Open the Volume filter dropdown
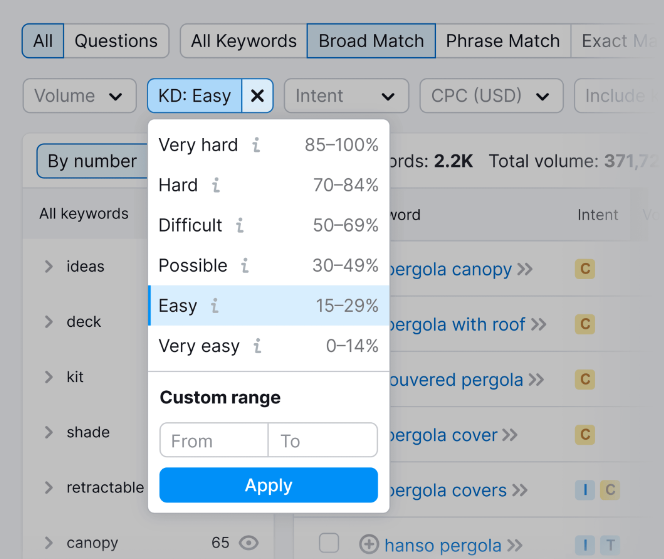Viewport: 664px width, 559px height. tap(79, 96)
